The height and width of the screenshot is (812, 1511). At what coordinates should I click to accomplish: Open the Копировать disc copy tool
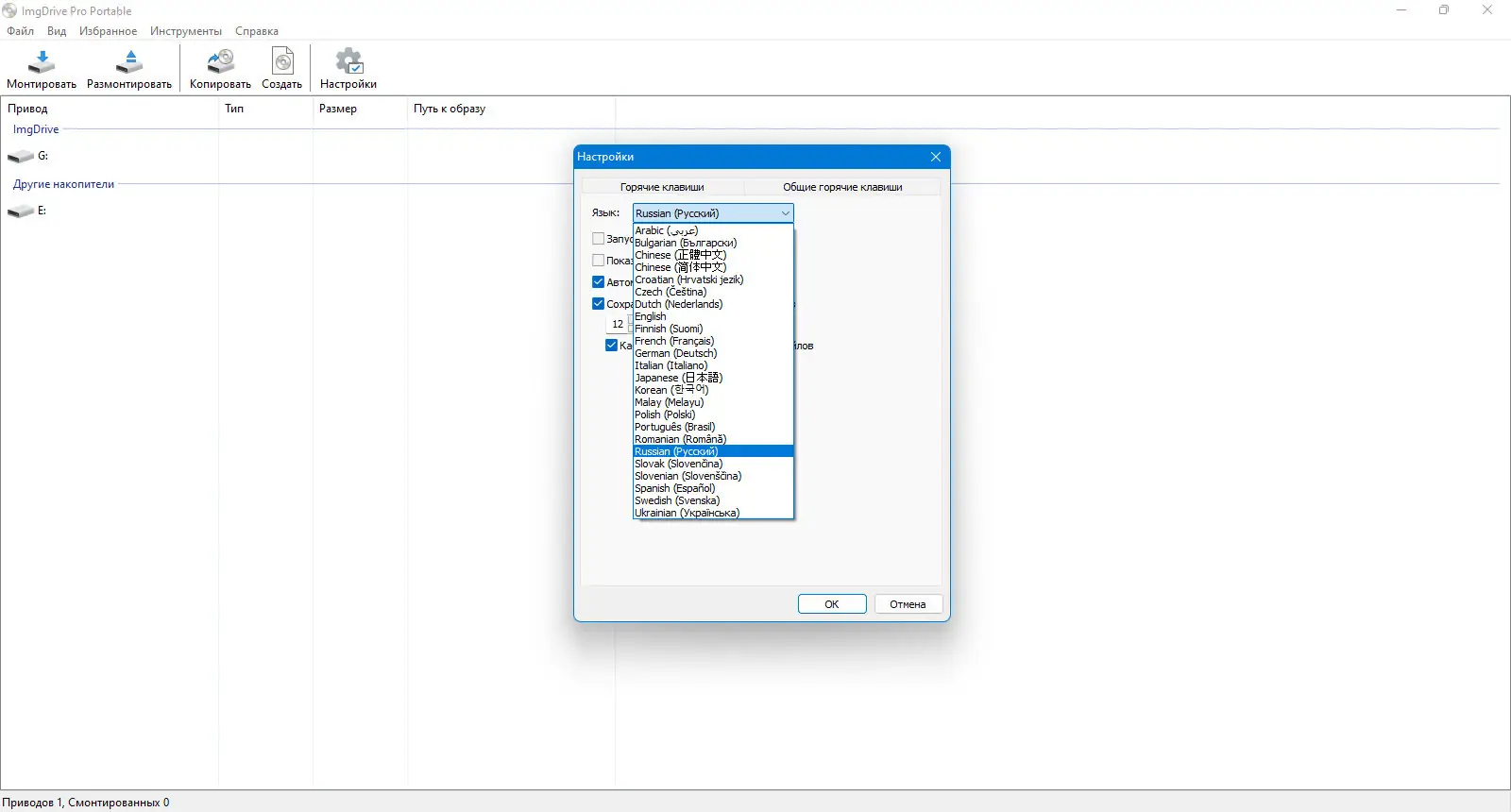click(220, 69)
